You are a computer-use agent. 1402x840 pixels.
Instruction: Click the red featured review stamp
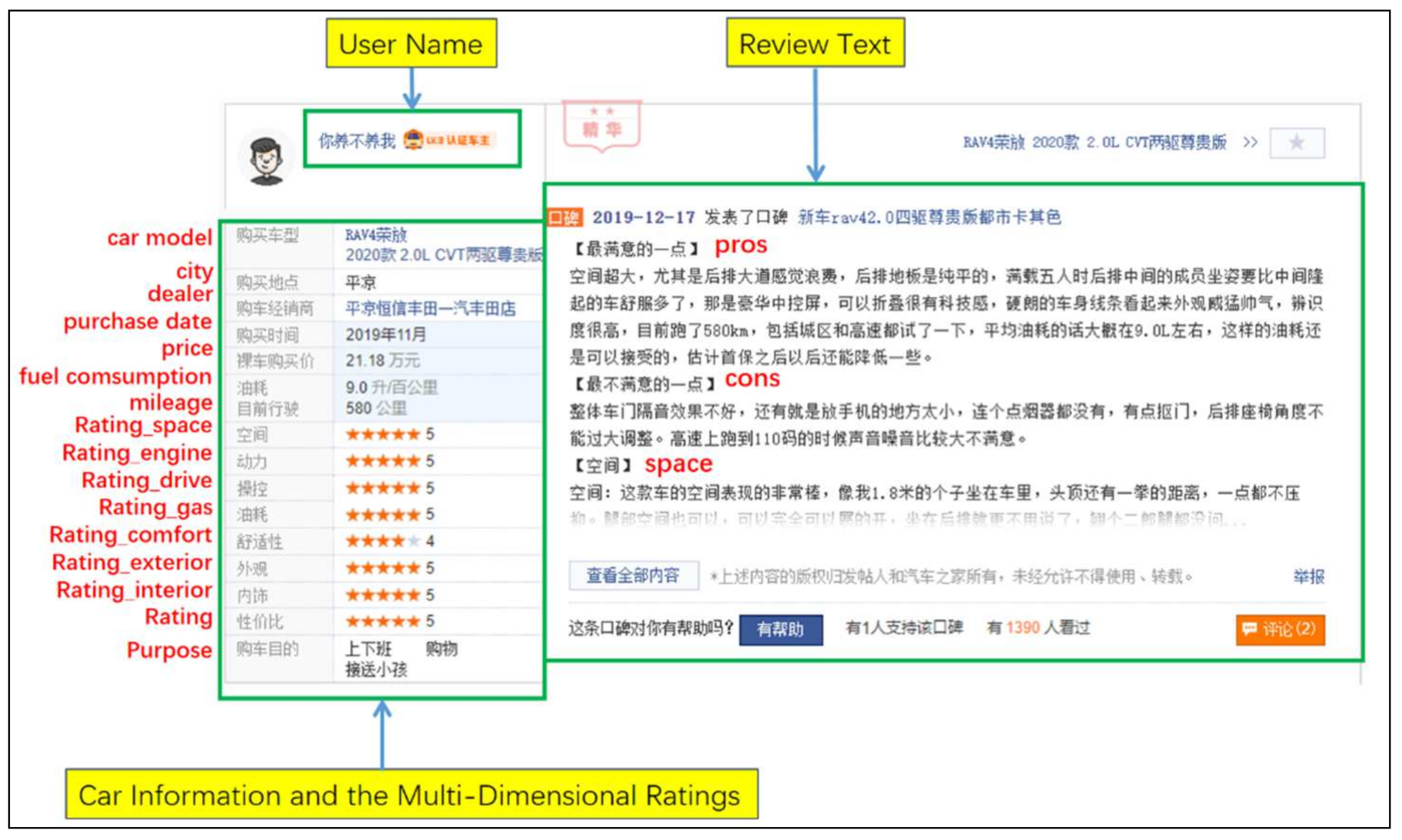[x=601, y=126]
